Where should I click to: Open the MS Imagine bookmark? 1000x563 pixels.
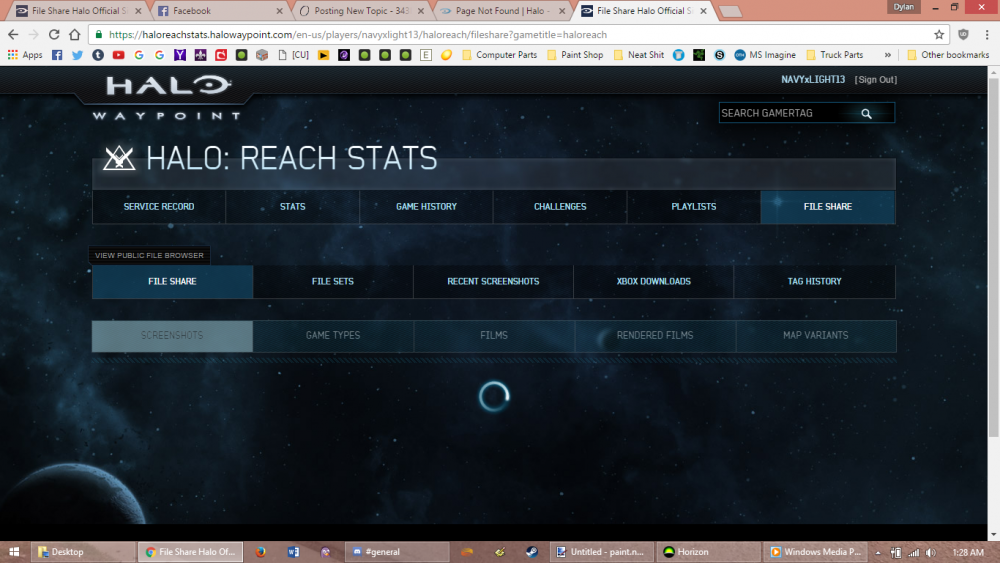click(x=765, y=55)
